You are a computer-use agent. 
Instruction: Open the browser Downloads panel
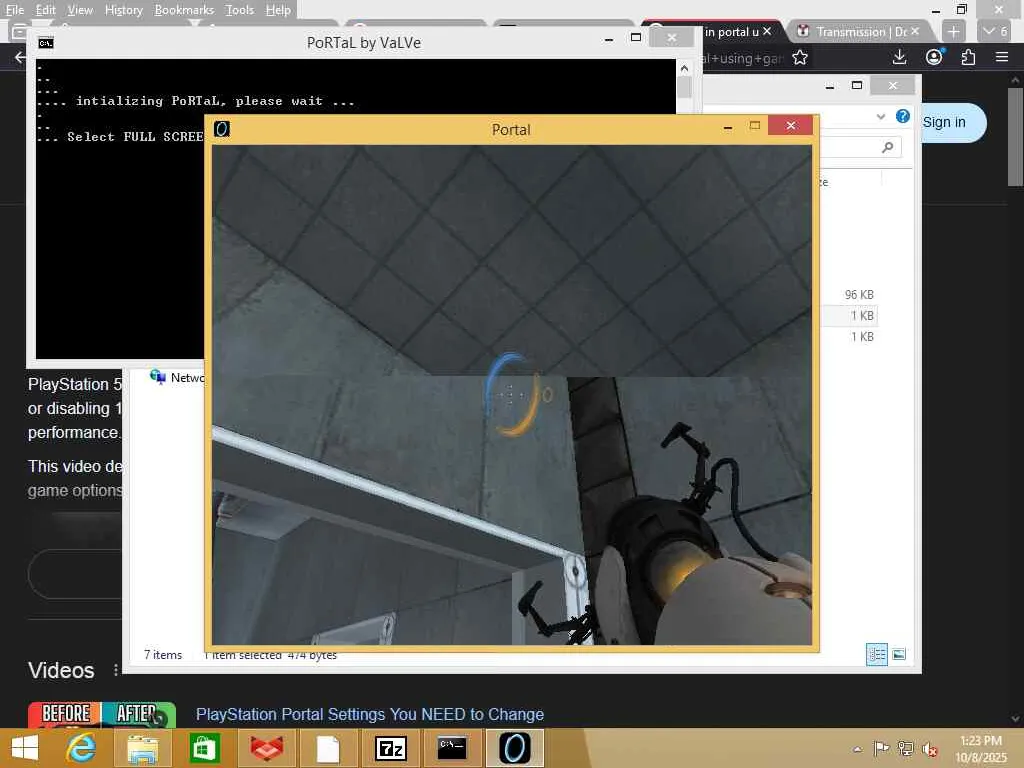click(x=899, y=57)
